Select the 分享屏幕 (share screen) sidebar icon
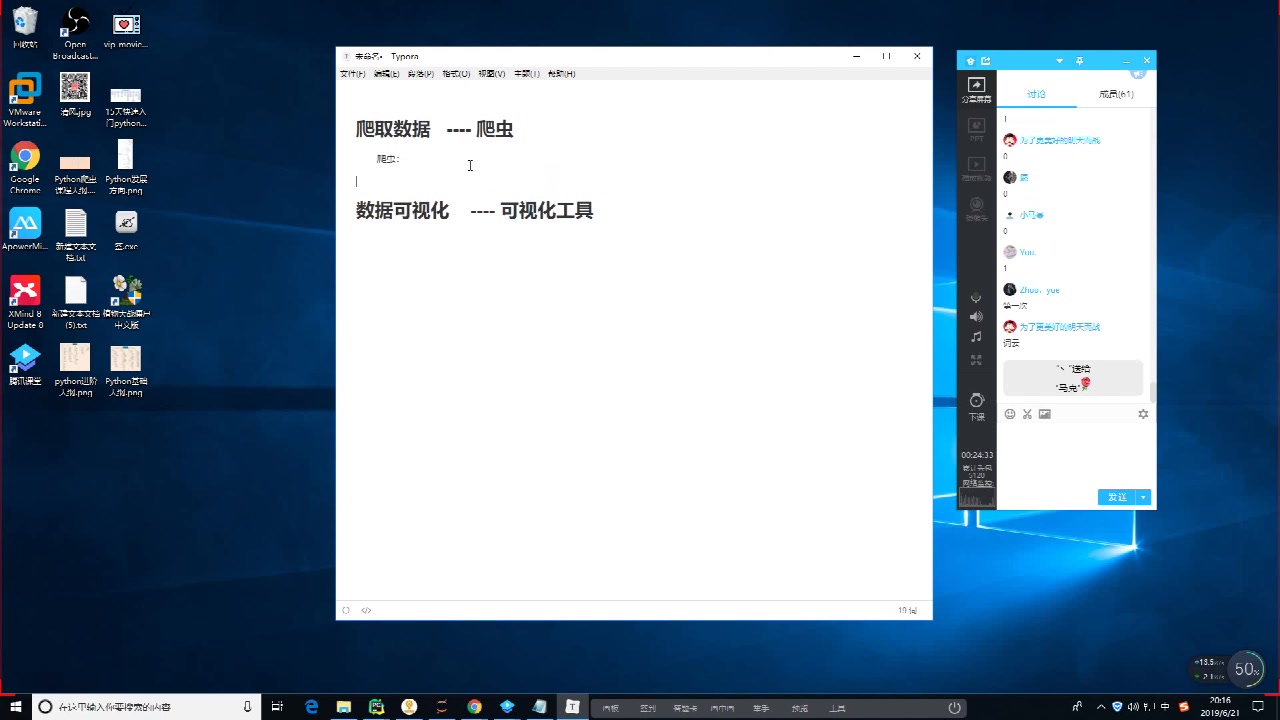Image resolution: width=1280 pixels, height=720 pixels. pyautogui.click(x=976, y=88)
